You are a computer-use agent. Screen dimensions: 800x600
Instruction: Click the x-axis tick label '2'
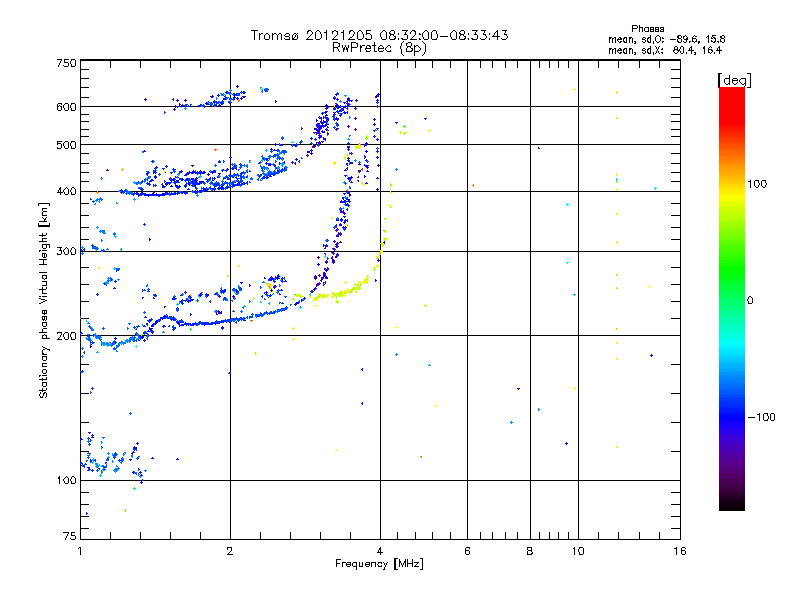(x=230, y=551)
